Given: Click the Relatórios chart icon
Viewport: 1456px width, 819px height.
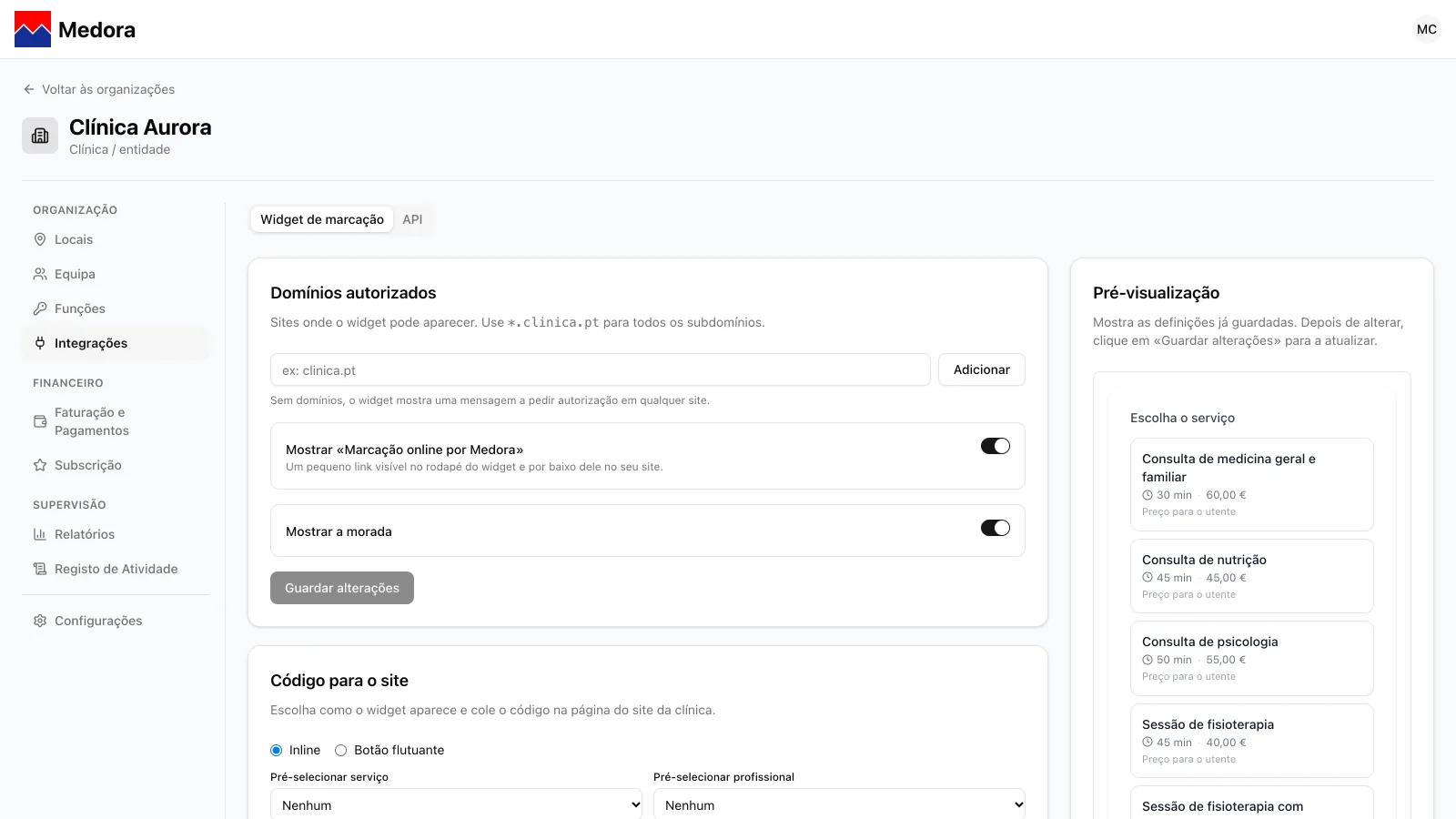Looking at the screenshot, I should [x=40, y=534].
